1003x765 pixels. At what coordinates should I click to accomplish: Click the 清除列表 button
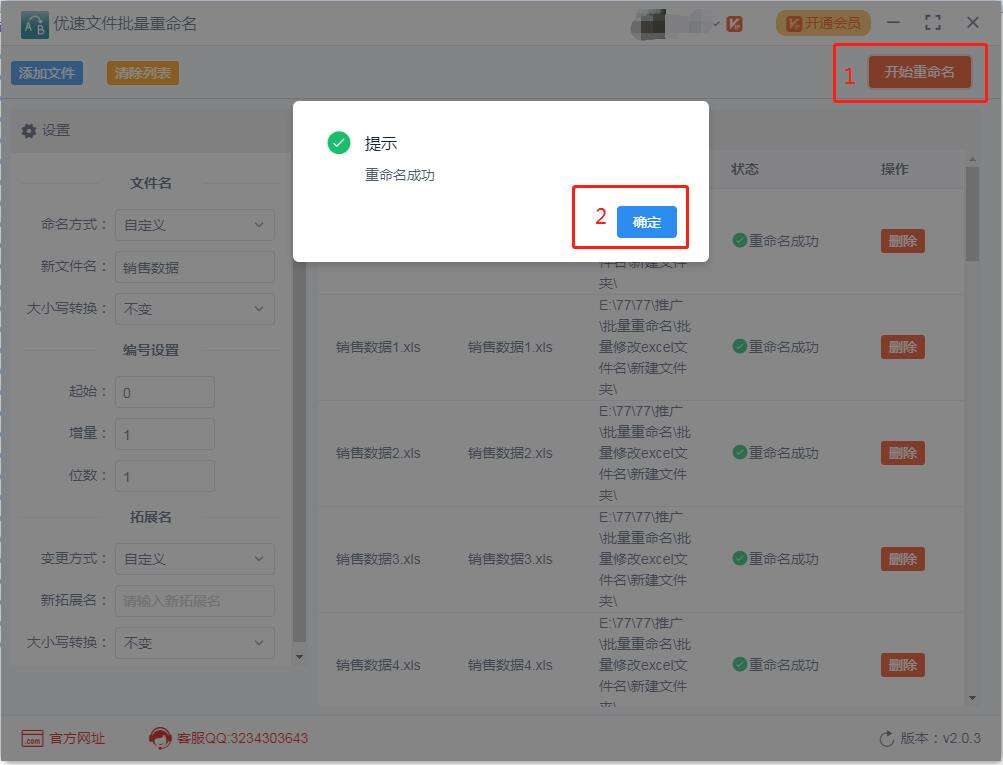tap(141, 71)
